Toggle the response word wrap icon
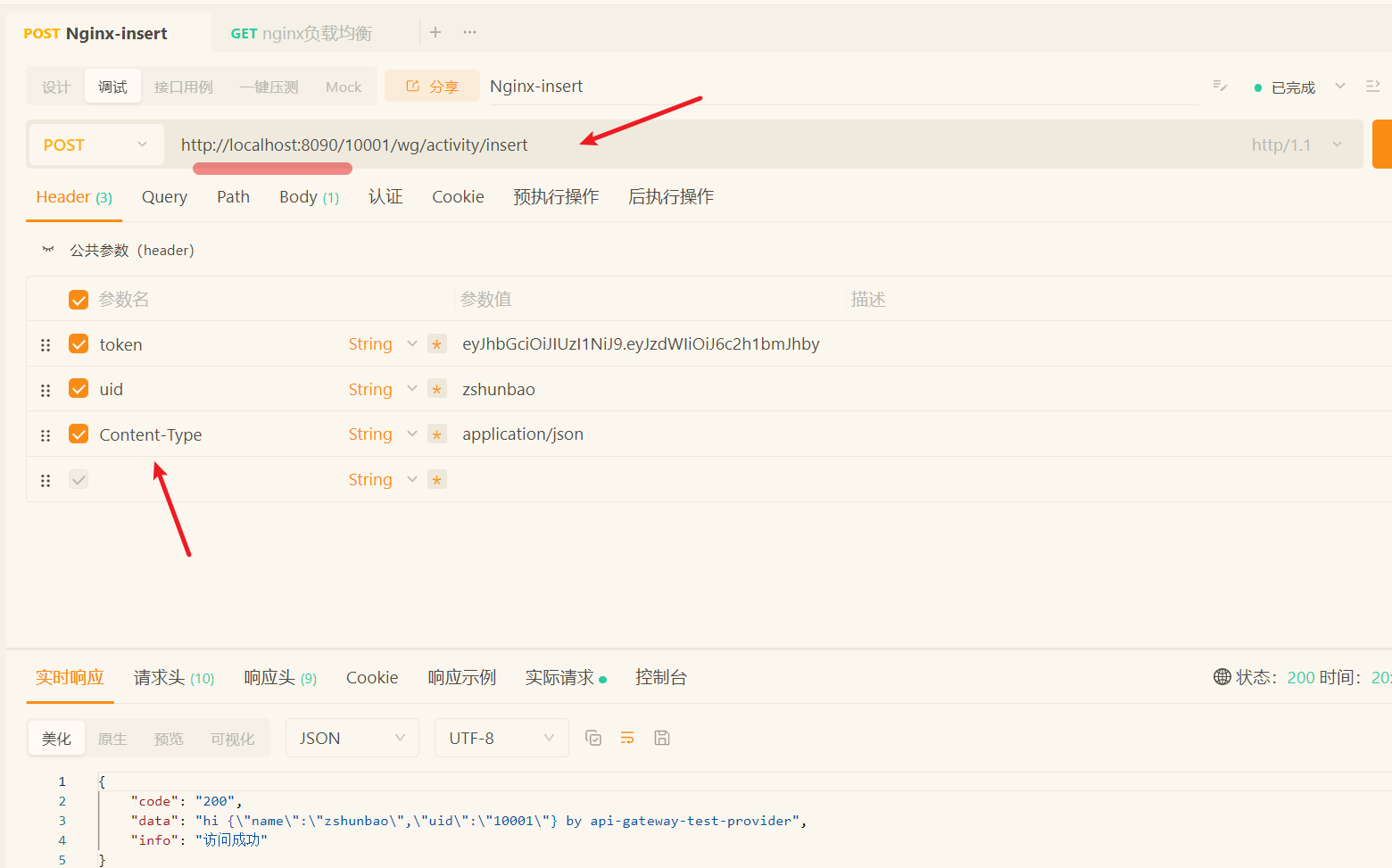This screenshot has height=868, width=1392. click(627, 738)
